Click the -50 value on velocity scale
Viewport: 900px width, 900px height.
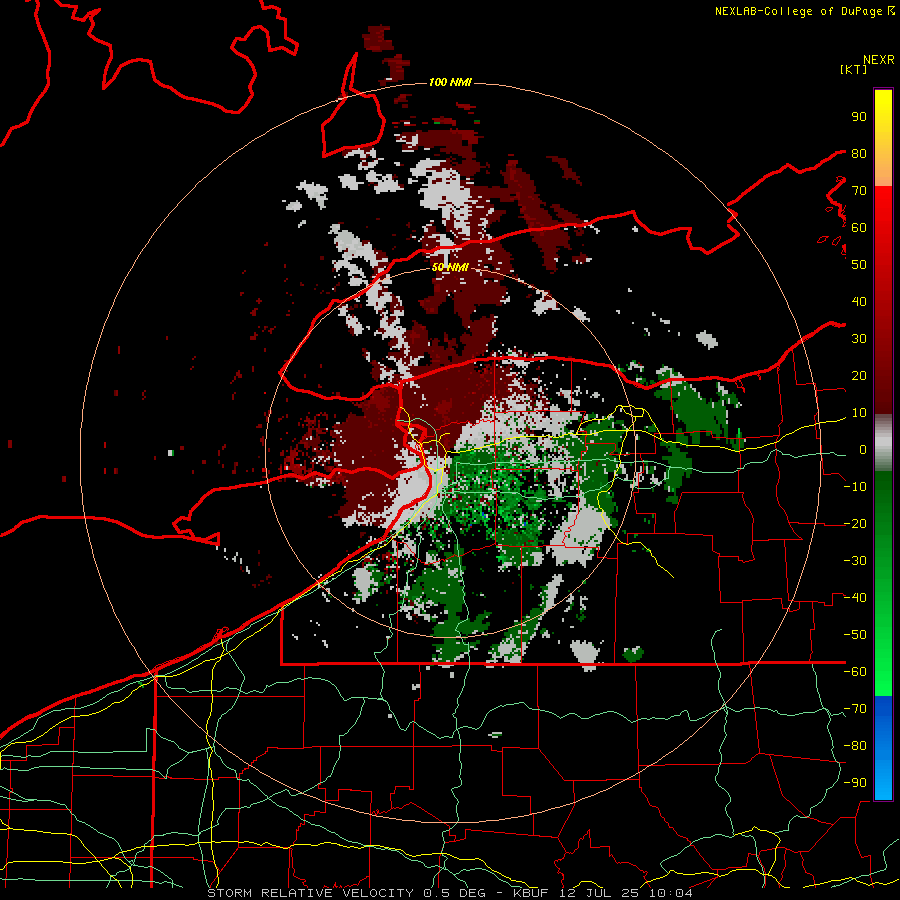(x=855, y=635)
